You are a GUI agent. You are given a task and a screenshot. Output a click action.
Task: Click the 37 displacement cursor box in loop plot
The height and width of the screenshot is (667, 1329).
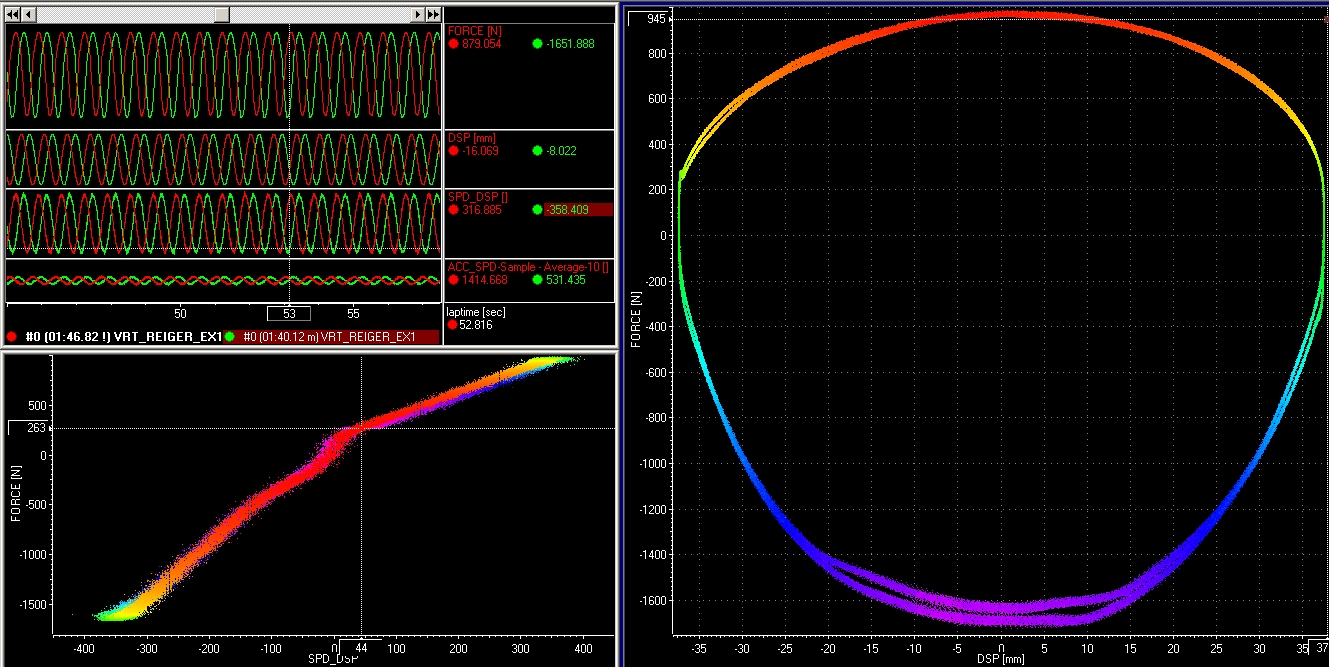point(1317,647)
